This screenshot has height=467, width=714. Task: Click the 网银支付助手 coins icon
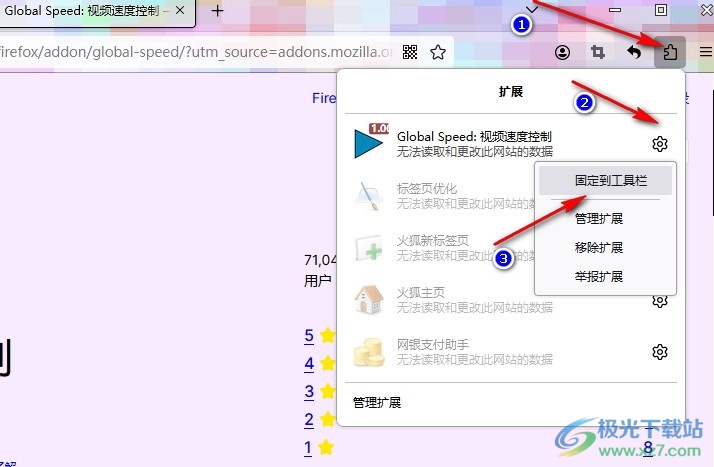coord(369,352)
